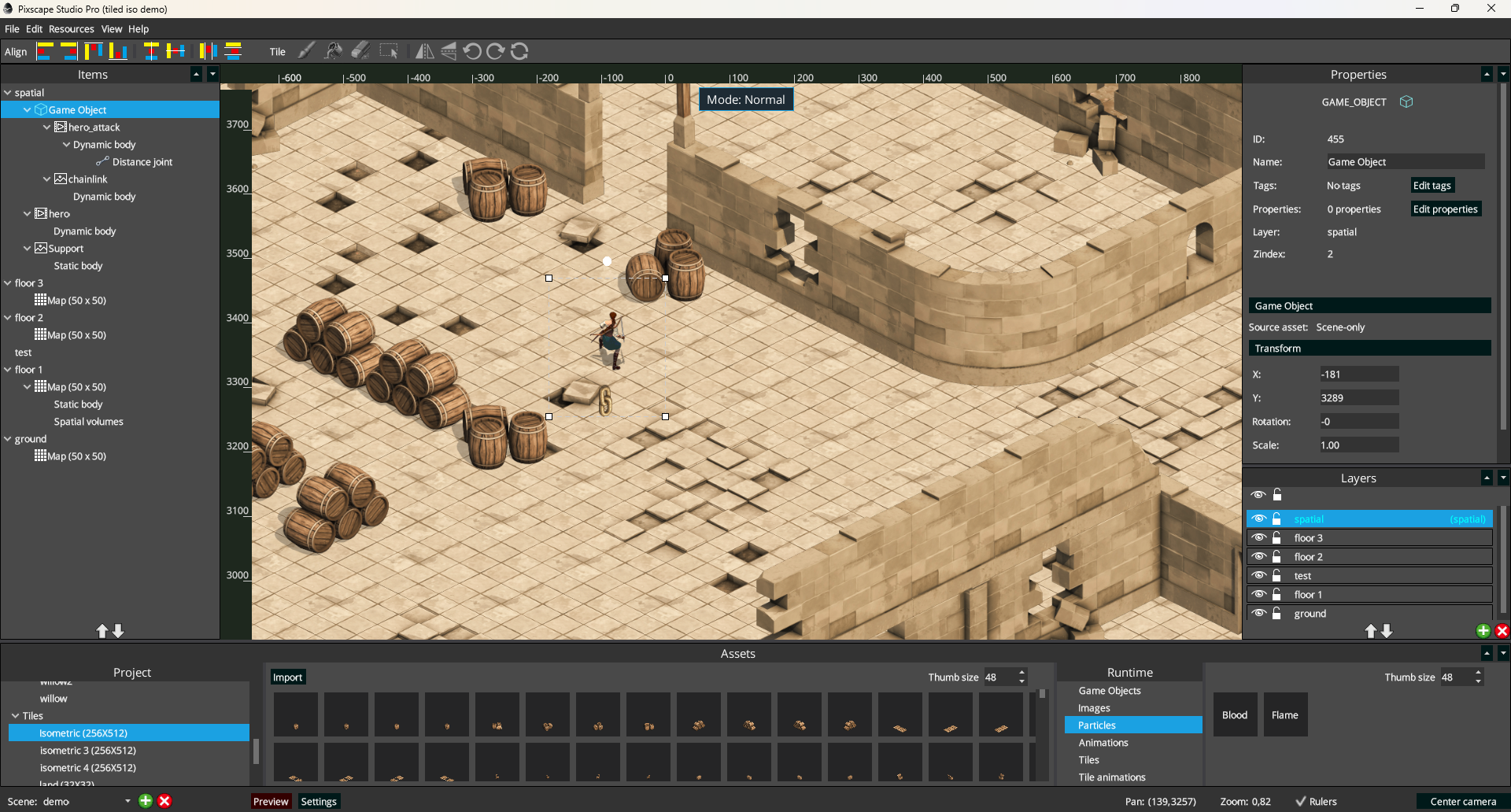The height and width of the screenshot is (812, 1511).
Task: Increase assets Thumb size stepper
Action: coord(1022,673)
